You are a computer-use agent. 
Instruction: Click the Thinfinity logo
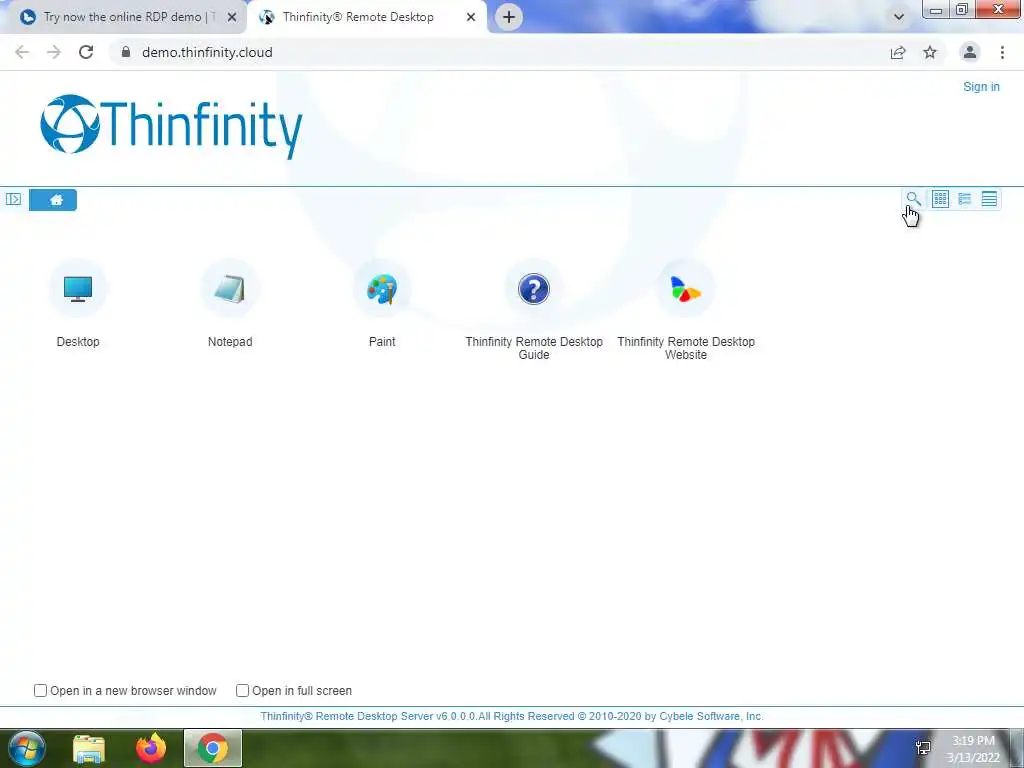pos(171,127)
